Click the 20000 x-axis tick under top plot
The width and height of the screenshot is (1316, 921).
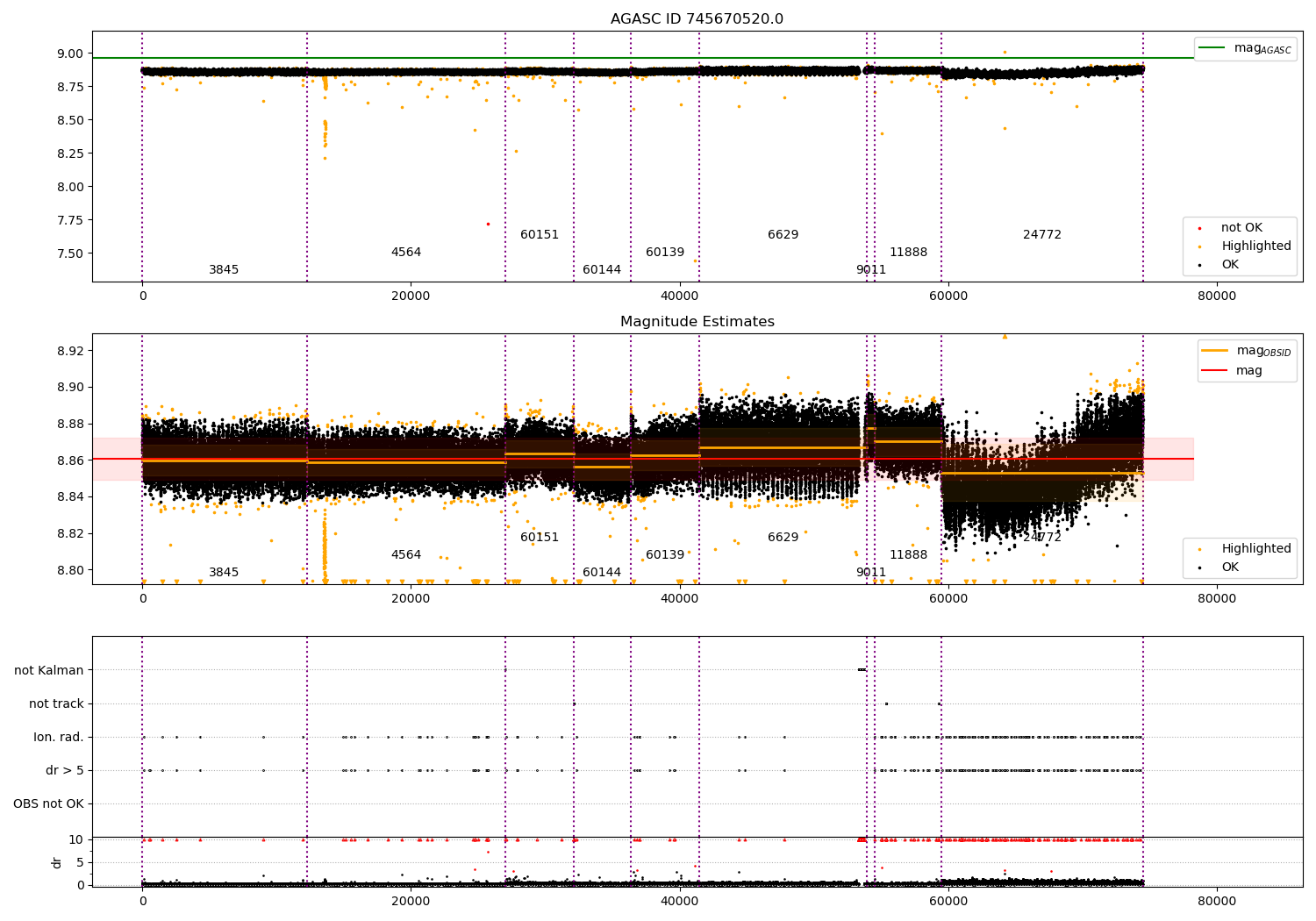[411, 296]
